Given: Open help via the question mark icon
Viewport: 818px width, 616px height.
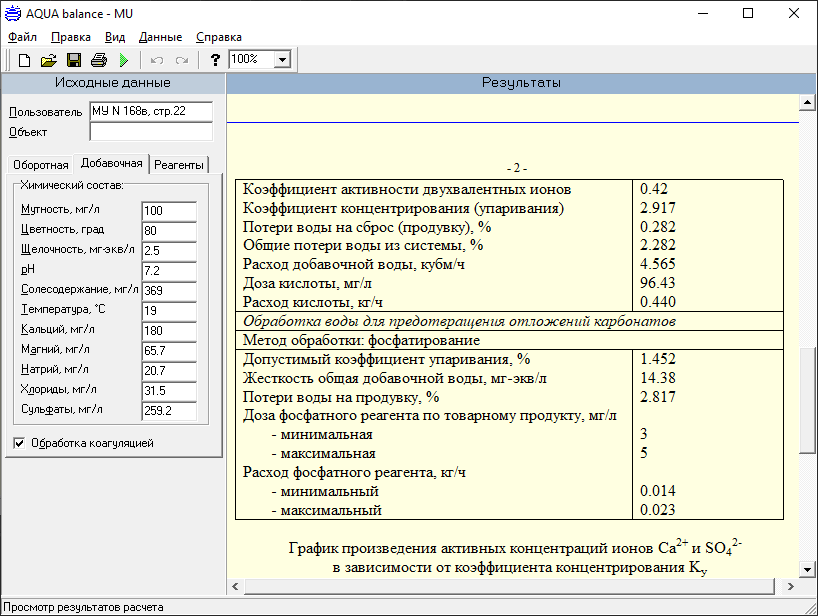Looking at the screenshot, I should (x=215, y=60).
